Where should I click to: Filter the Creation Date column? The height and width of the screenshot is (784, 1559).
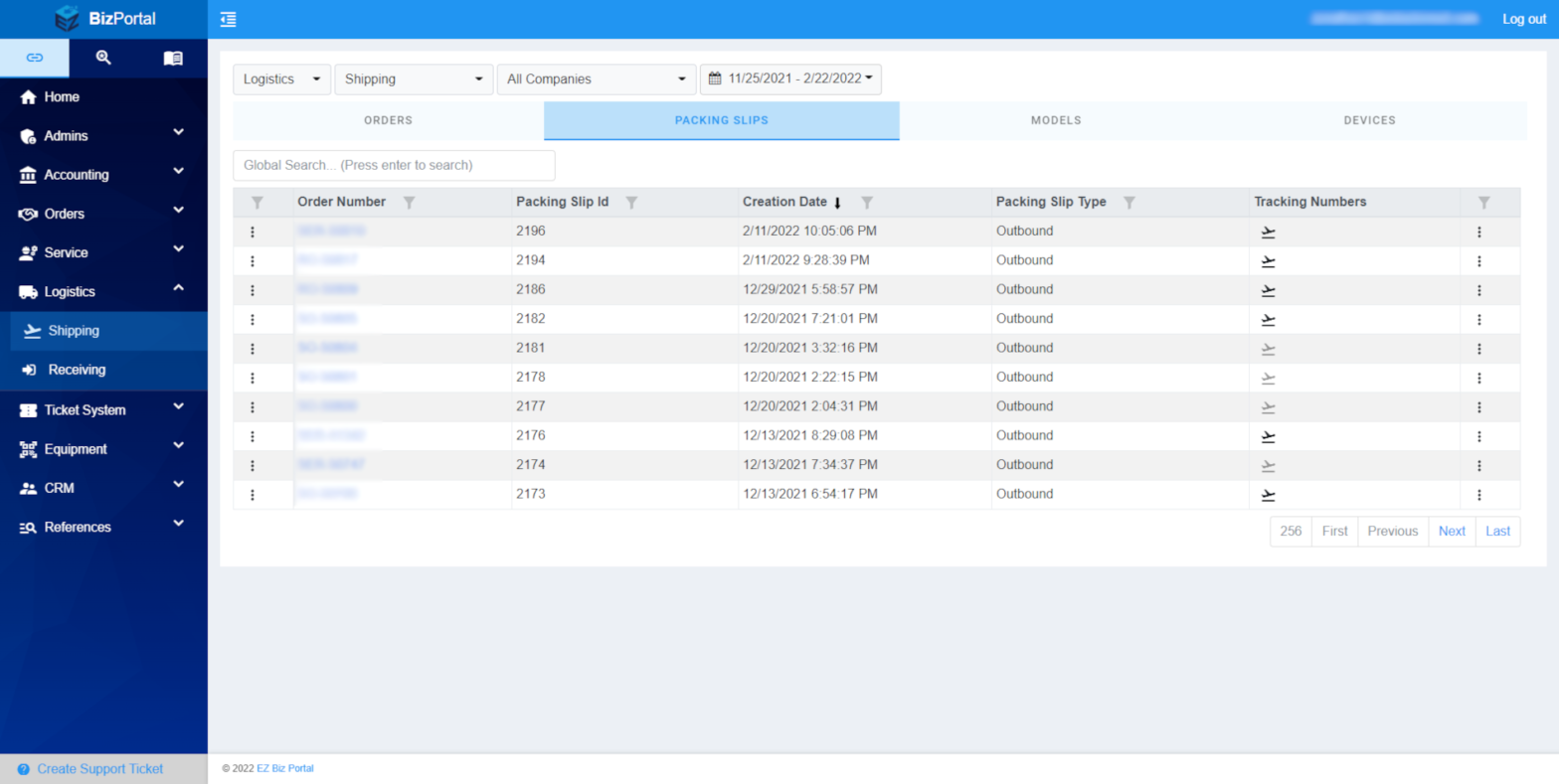(867, 202)
